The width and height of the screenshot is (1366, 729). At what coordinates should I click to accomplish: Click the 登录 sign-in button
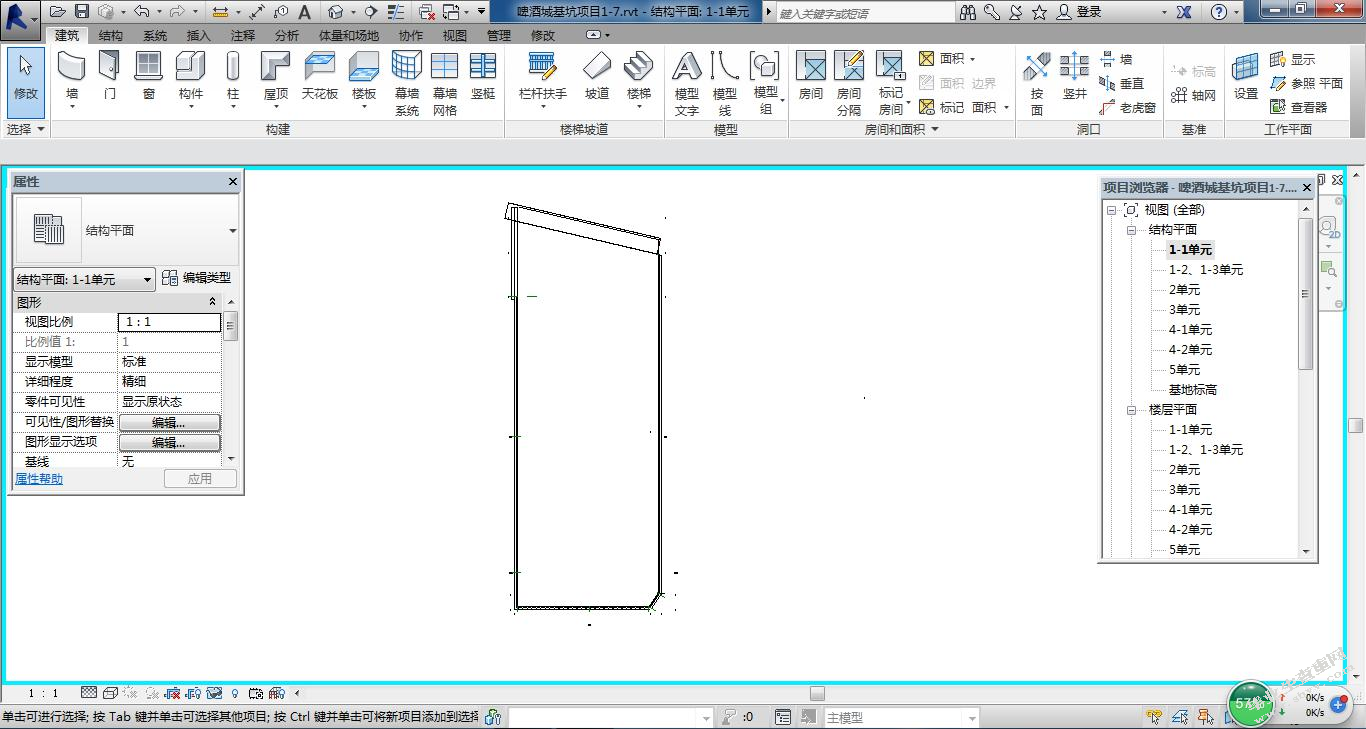click(1080, 12)
